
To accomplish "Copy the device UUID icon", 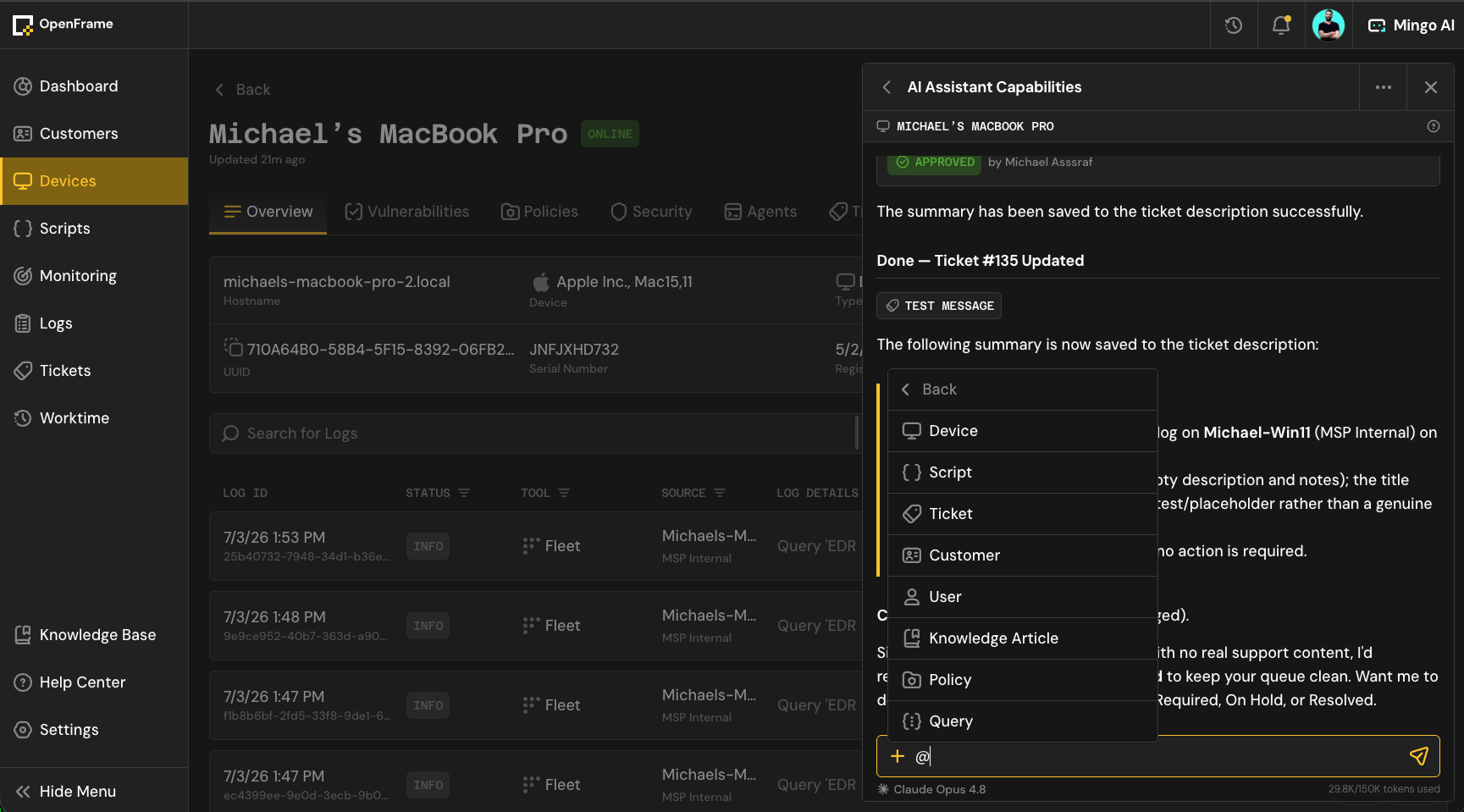I will [x=233, y=348].
